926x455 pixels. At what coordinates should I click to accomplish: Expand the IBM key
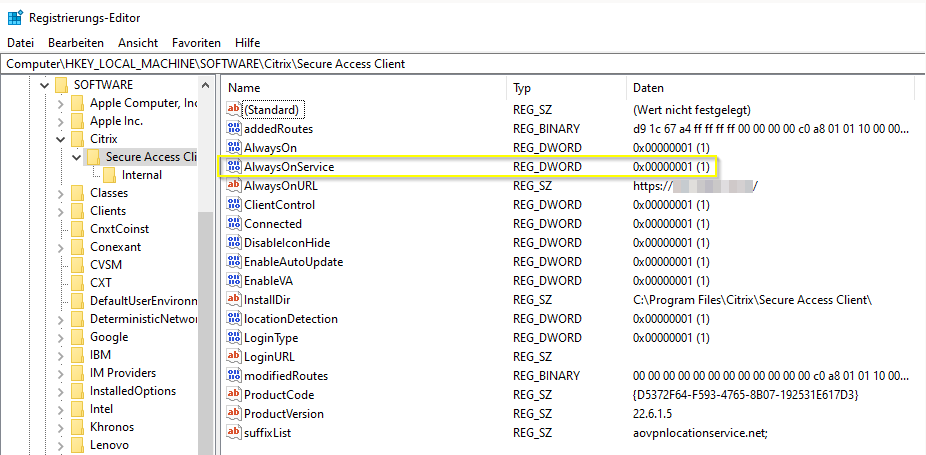[x=60, y=355]
